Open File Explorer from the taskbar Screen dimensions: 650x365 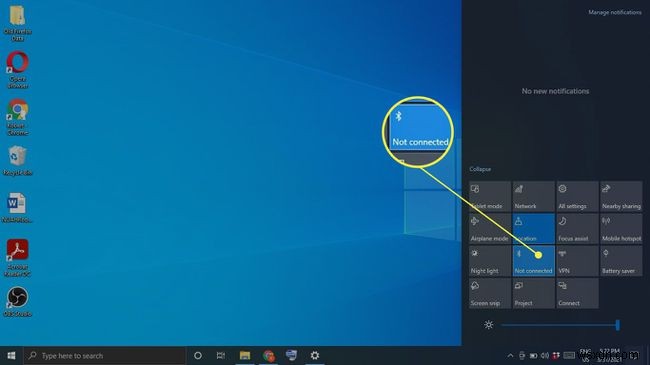coord(245,355)
